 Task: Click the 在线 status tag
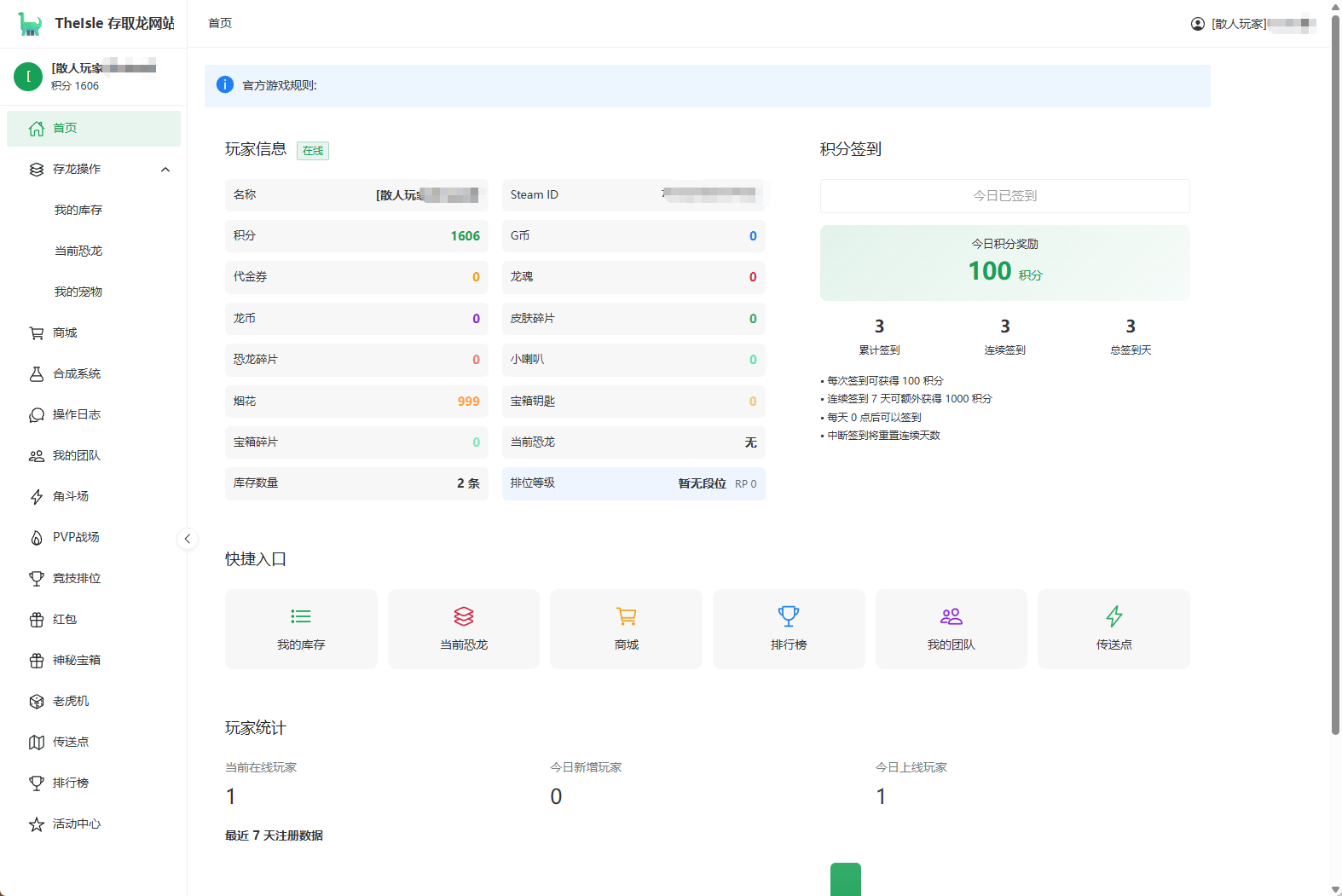pyautogui.click(x=313, y=151)
